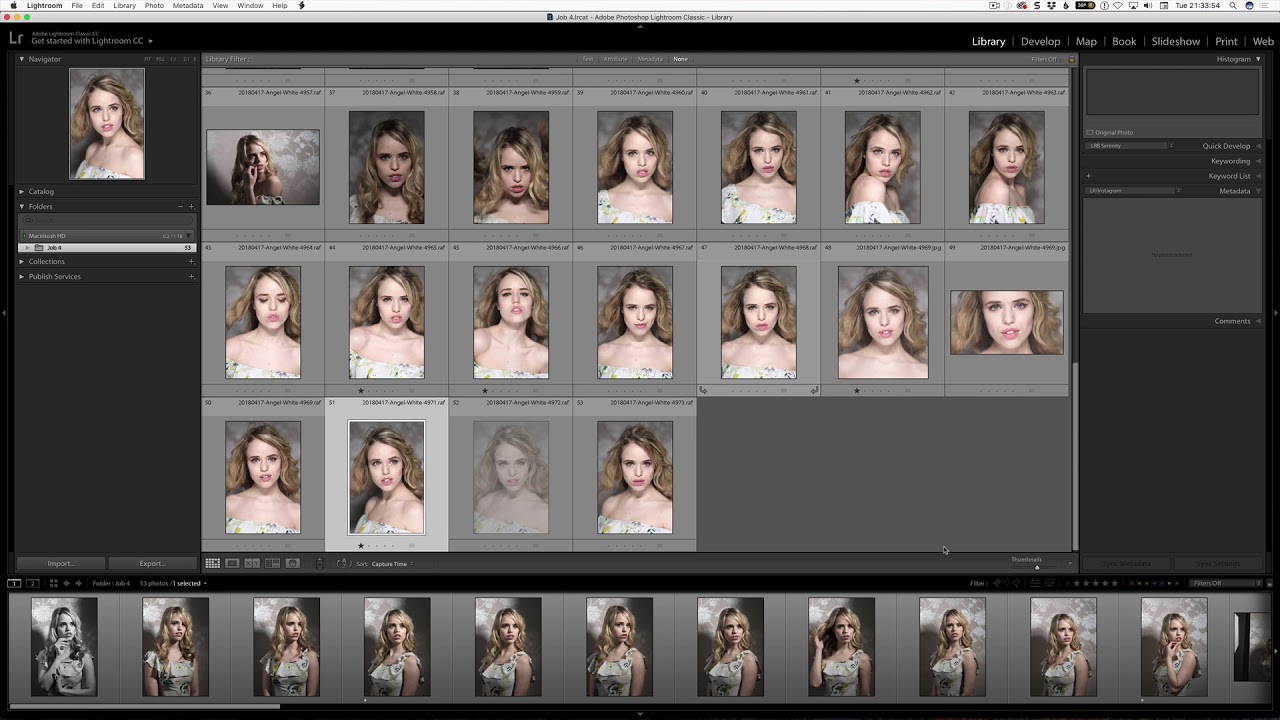Screen dimensions: 1280x720
Task: Click the Export button
Action: pyautogui.click(x=152, y=564)
